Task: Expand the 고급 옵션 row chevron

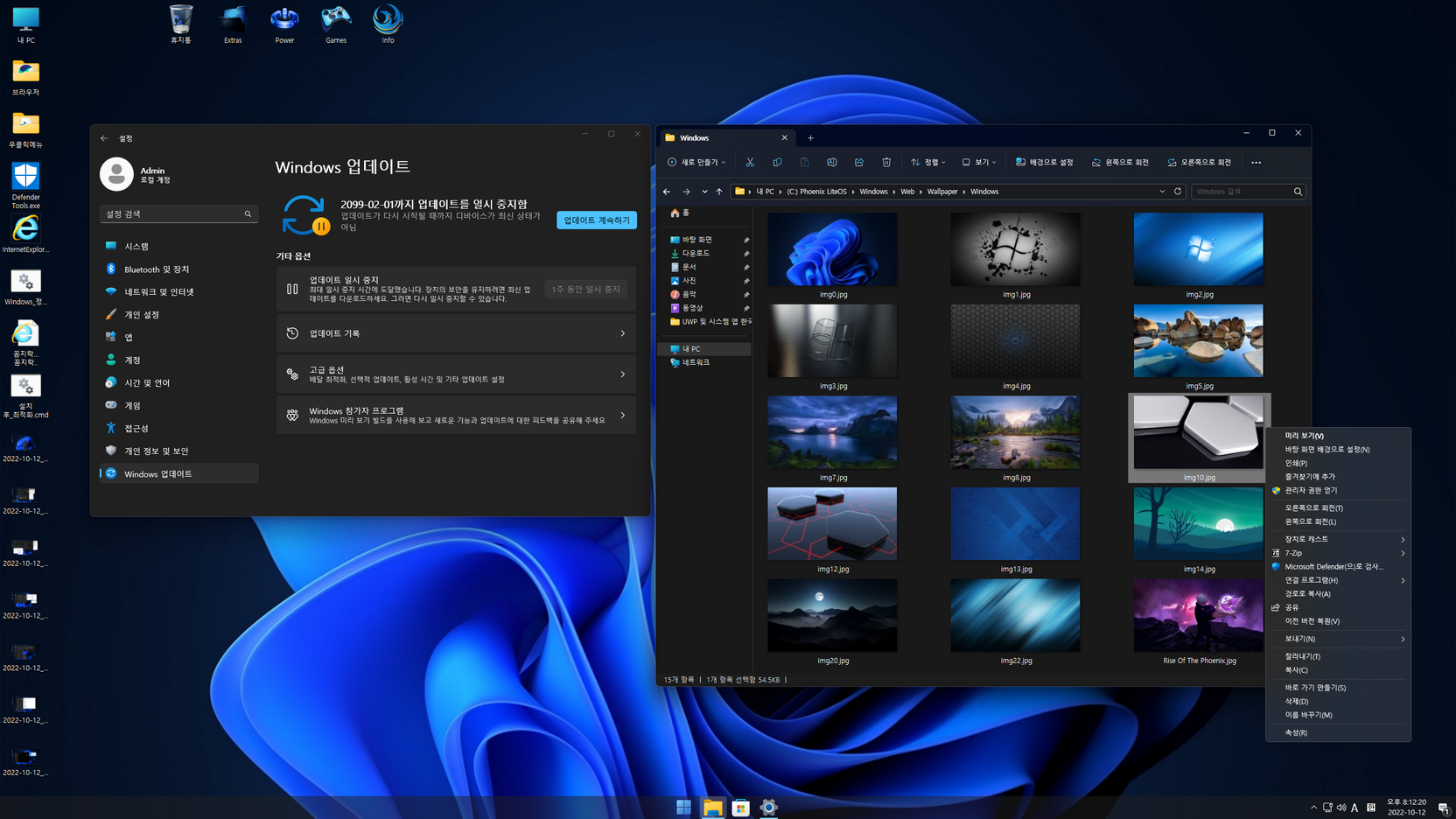Action: coord(623,374)
